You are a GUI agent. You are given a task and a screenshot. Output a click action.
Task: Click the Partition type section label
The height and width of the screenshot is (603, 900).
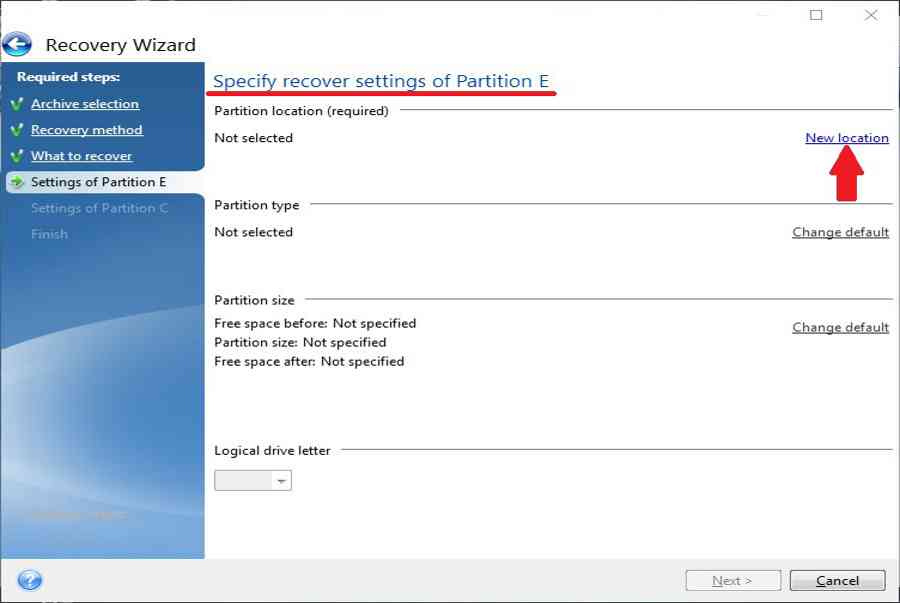(x=257, y=205)
